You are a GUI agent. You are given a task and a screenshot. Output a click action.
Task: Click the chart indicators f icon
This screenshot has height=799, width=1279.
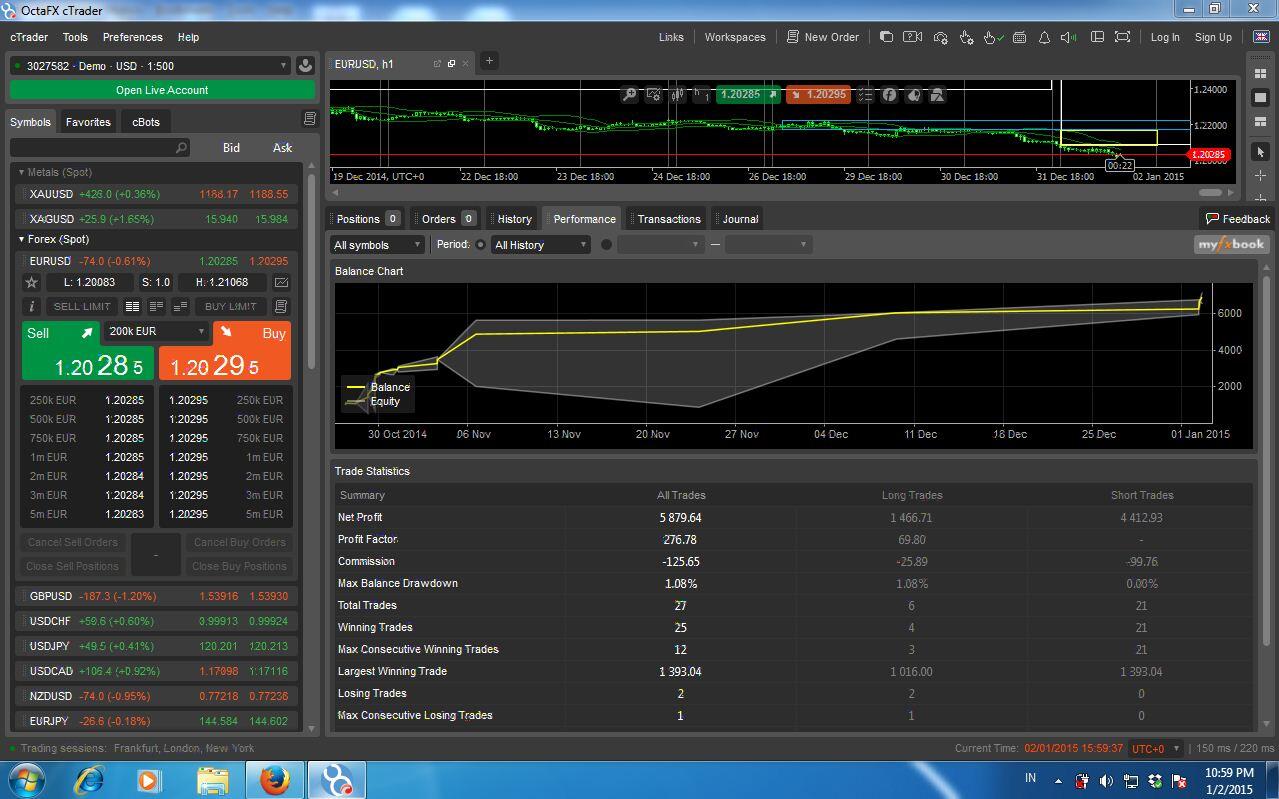(x=889, y=95)
